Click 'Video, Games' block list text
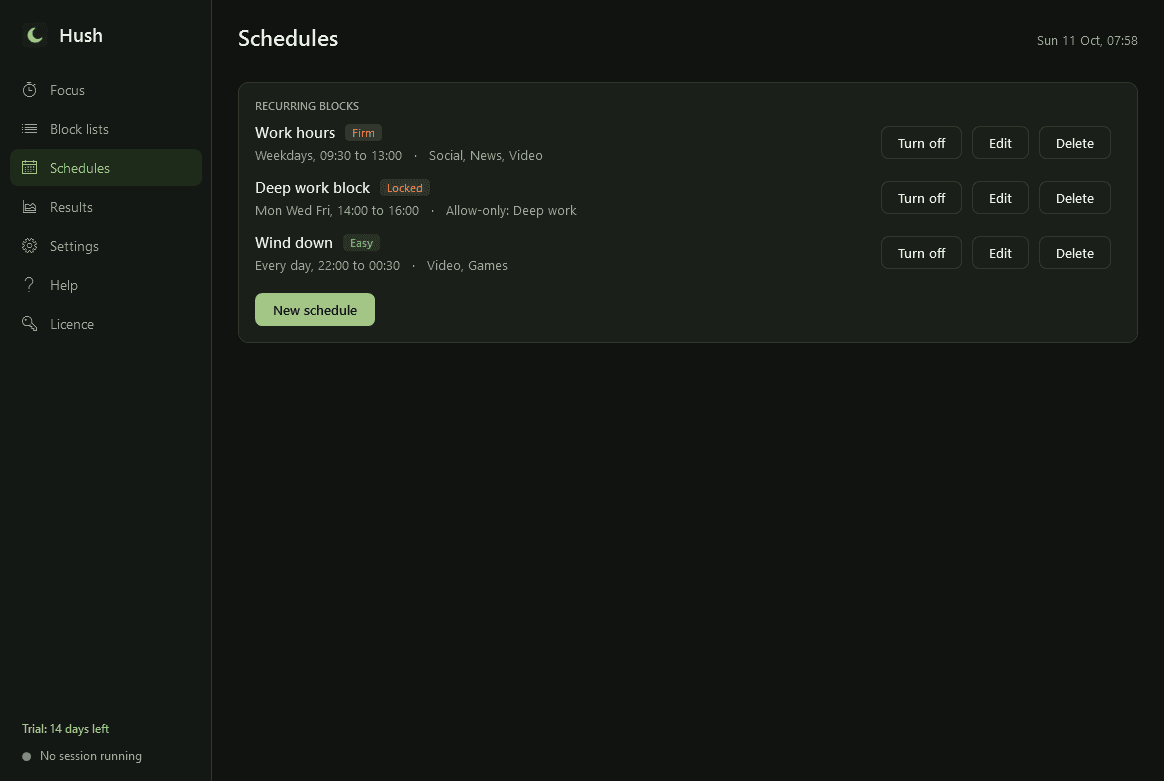This screenshot has height=781, width=1164. [467, 266]
